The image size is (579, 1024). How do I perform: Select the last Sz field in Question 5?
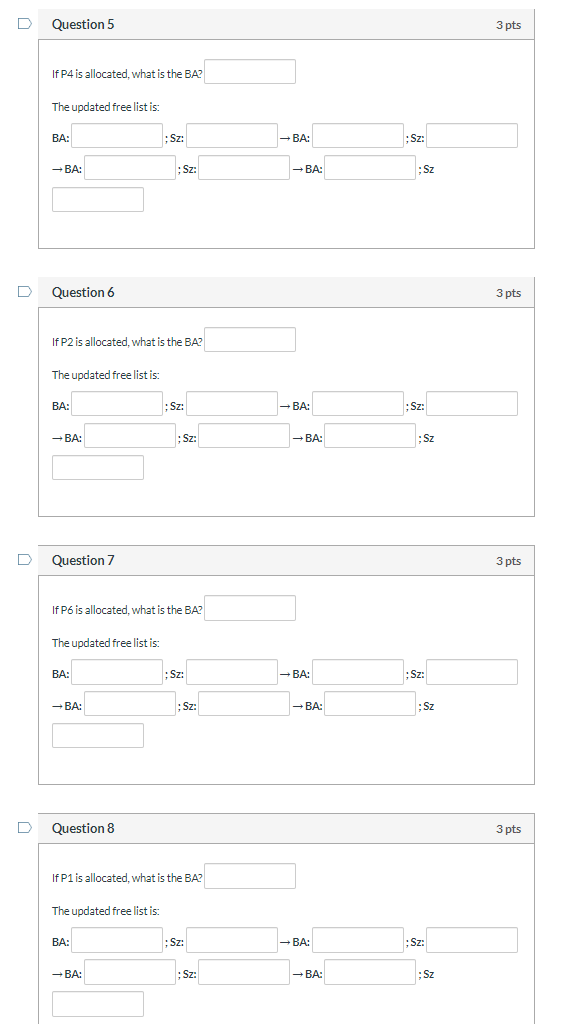(98, 200)
